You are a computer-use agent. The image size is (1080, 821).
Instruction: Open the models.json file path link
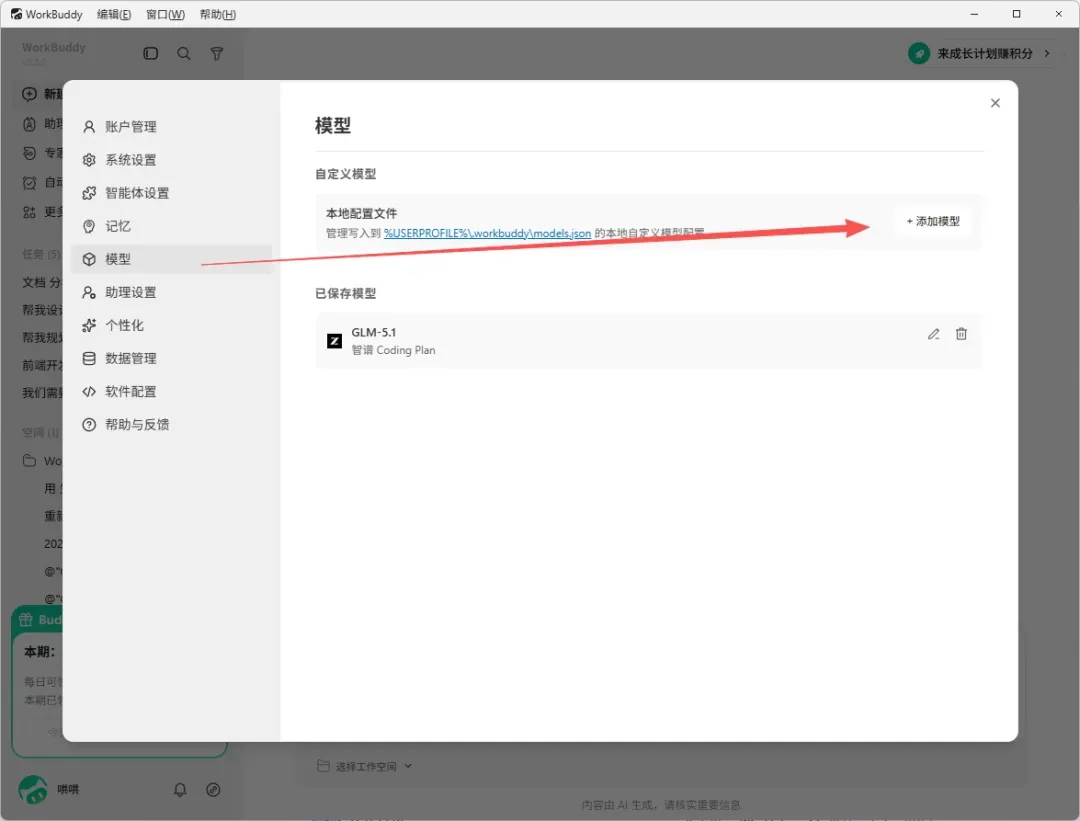pyautogui.click(x=487, y=233)
